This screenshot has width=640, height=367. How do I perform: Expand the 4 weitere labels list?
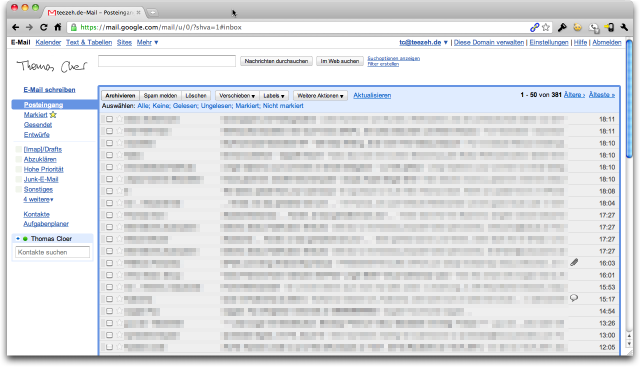point(38,199)
